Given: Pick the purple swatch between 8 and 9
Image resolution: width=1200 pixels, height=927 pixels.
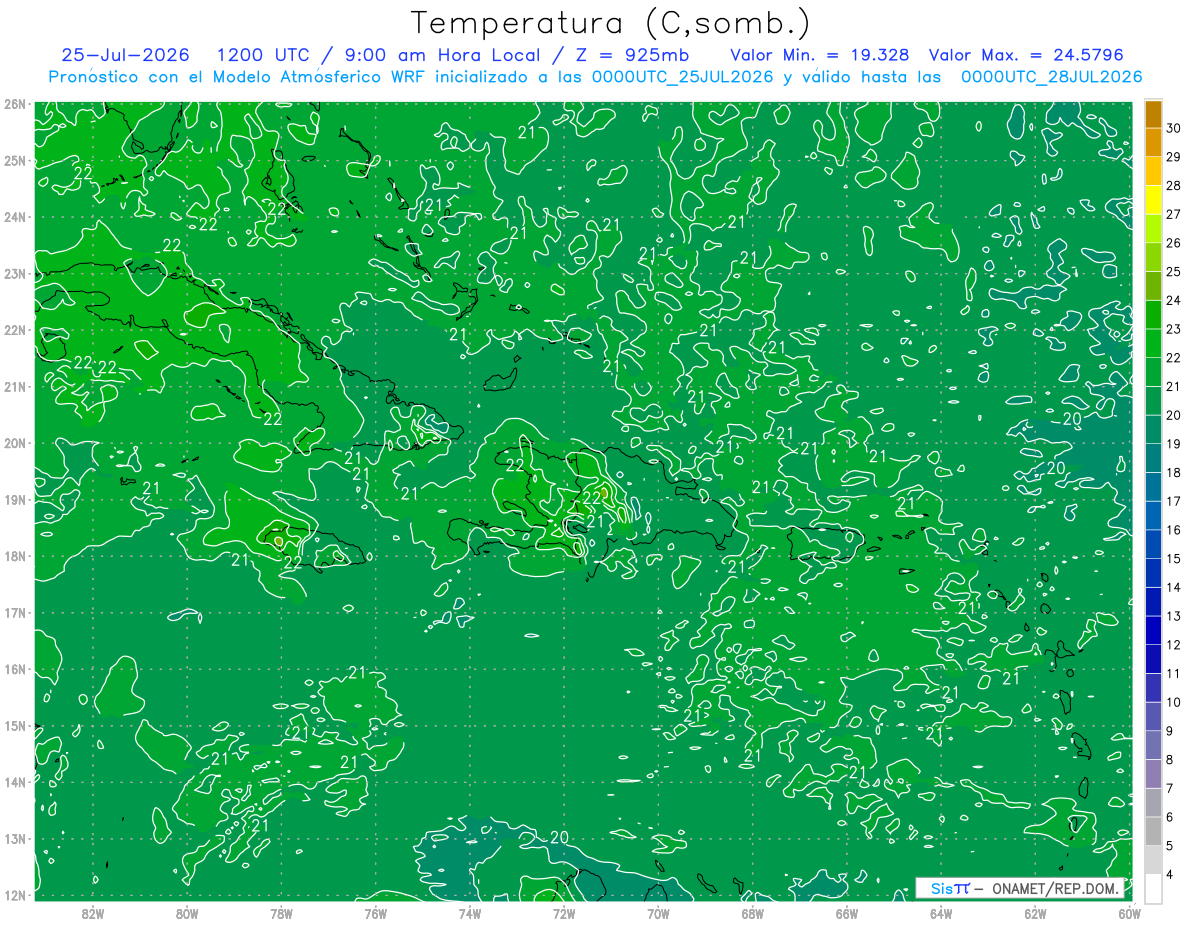Looking at the screenshot, I should [x=1153, y=745].
